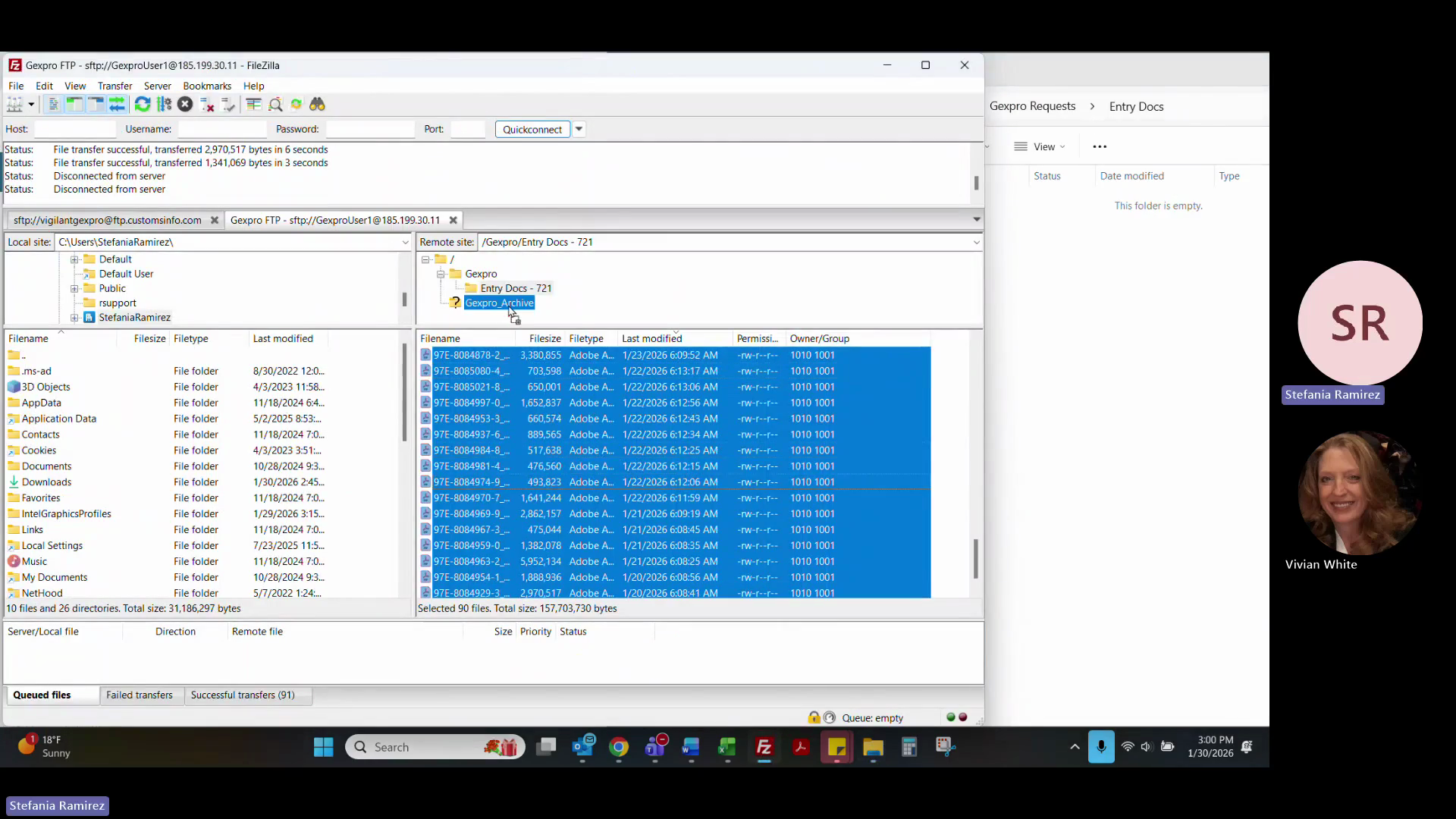
Task: Collapse the Gexpro remote tree node
Action: tap(441, 274)
